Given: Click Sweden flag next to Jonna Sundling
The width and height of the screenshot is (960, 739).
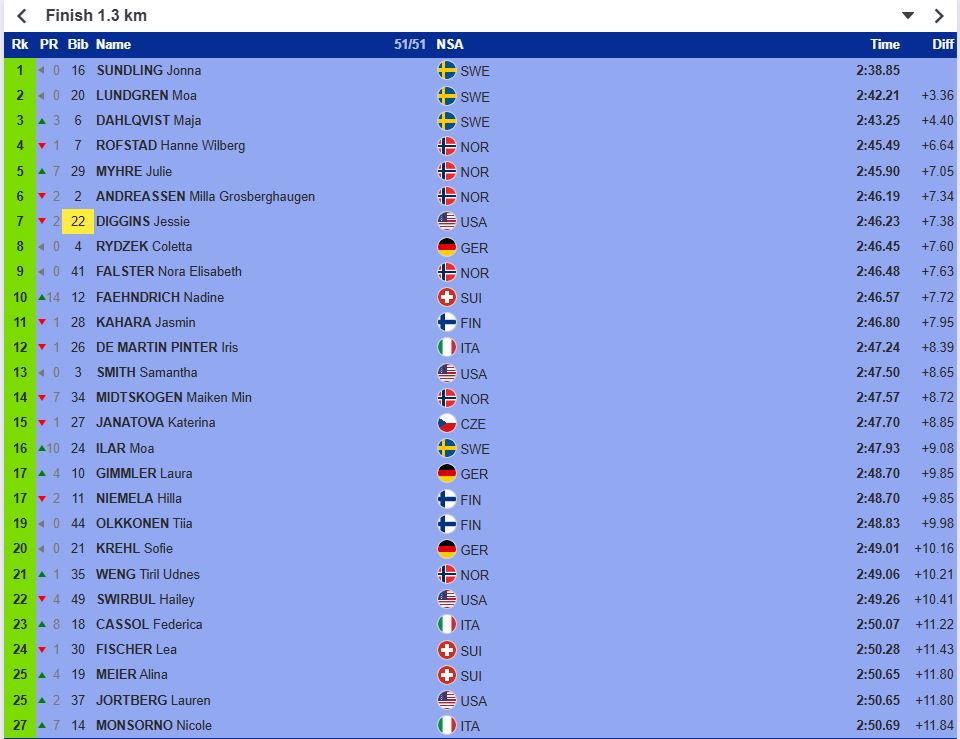Looking at the screenshot, I should [447, 71].
